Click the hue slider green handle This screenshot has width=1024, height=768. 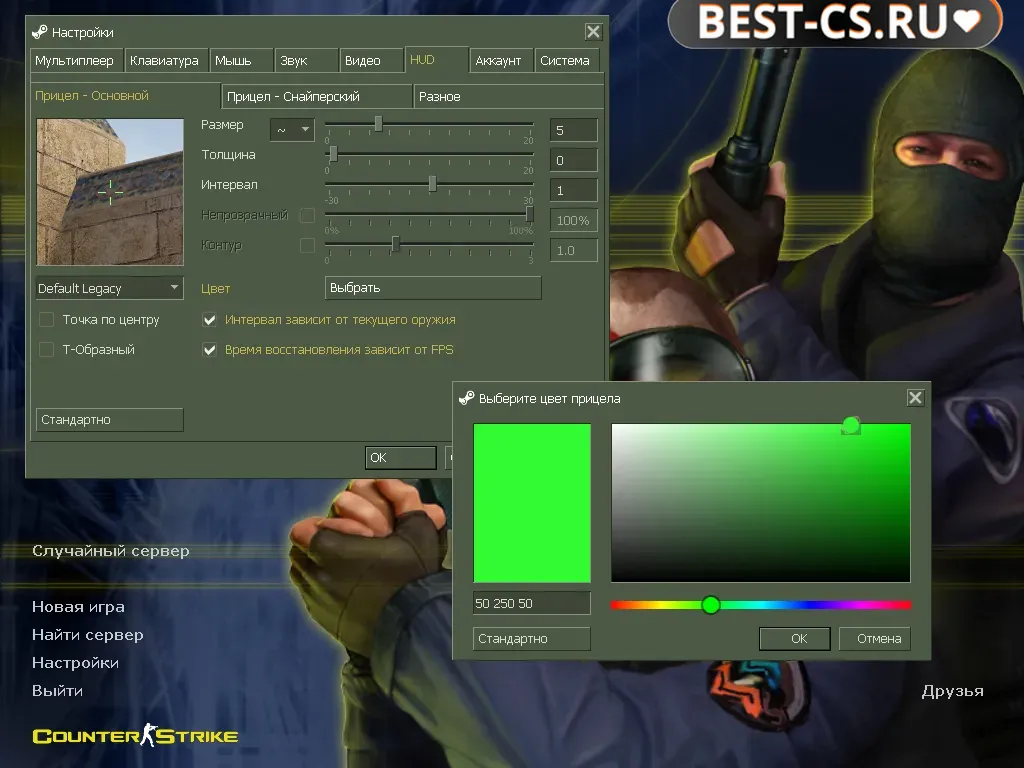711,605
